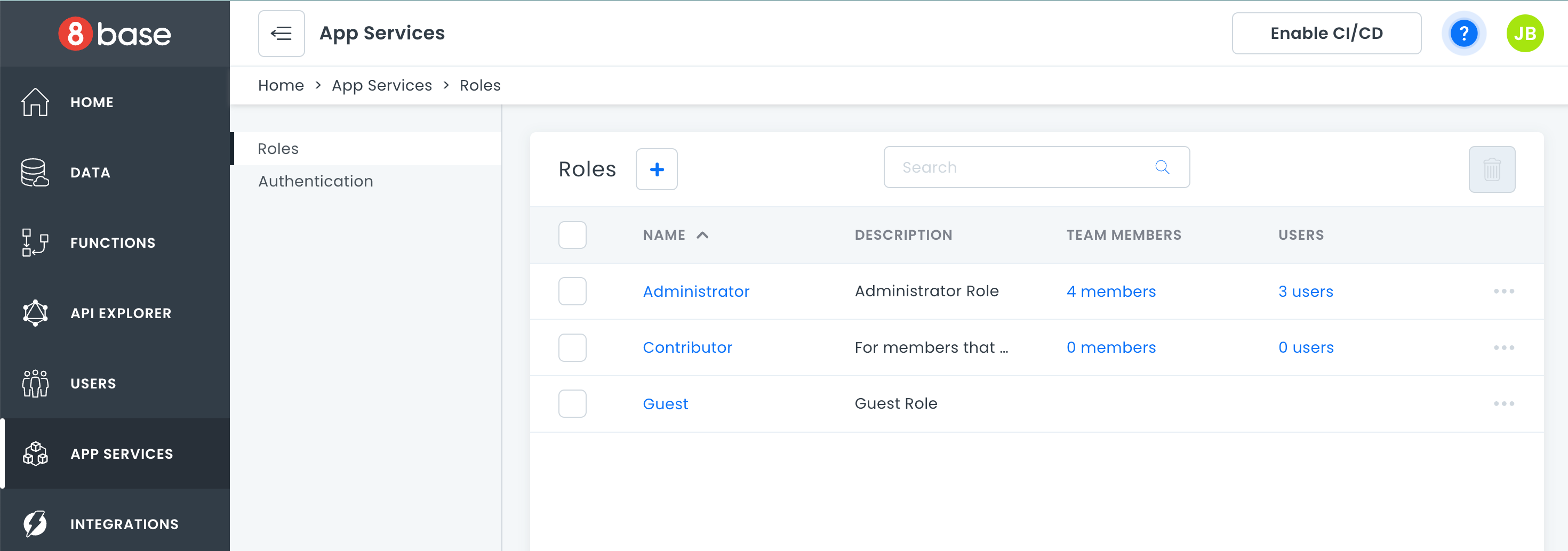Screen dimensions: 1568x551
Task: Sort roles by the Name column arrow
Action: coord(702,236)
